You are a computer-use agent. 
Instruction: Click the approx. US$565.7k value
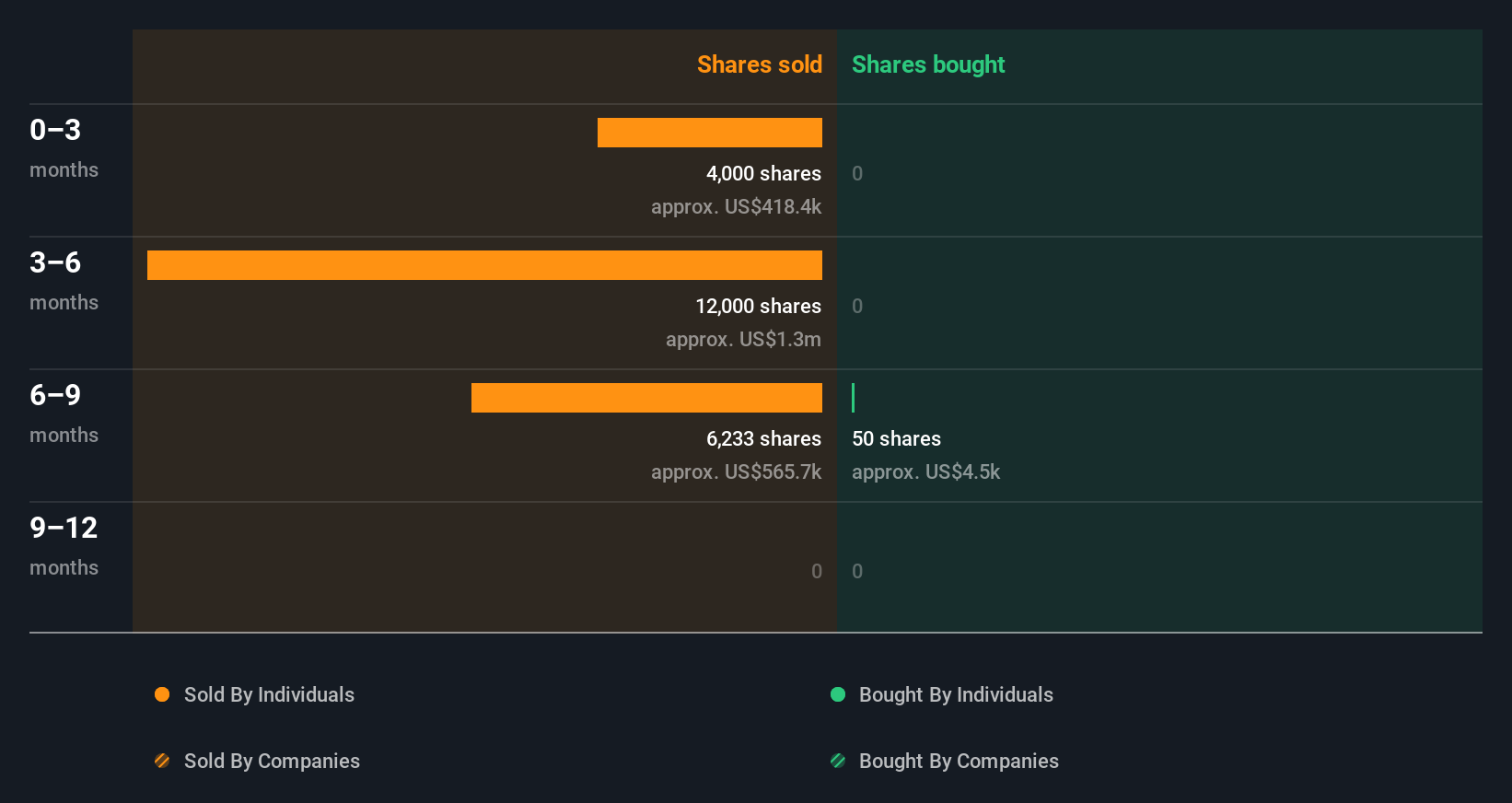pos(736,471)
